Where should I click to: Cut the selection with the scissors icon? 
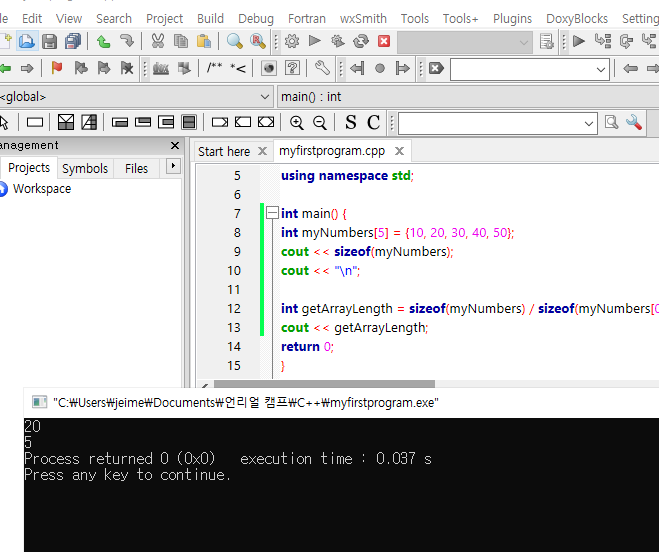point(158,41)
